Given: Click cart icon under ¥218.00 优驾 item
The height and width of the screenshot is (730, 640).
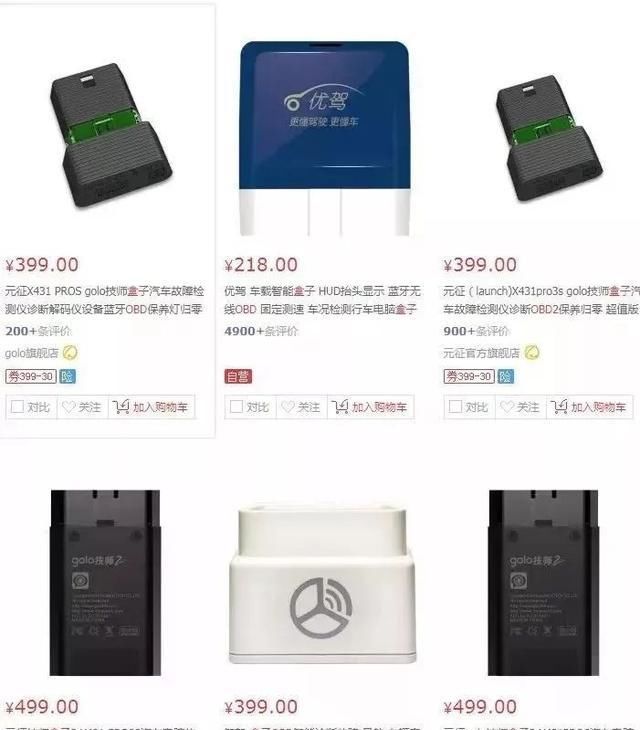Looking at the screenshot, I should pyautogui.click(x=340, y=407).
